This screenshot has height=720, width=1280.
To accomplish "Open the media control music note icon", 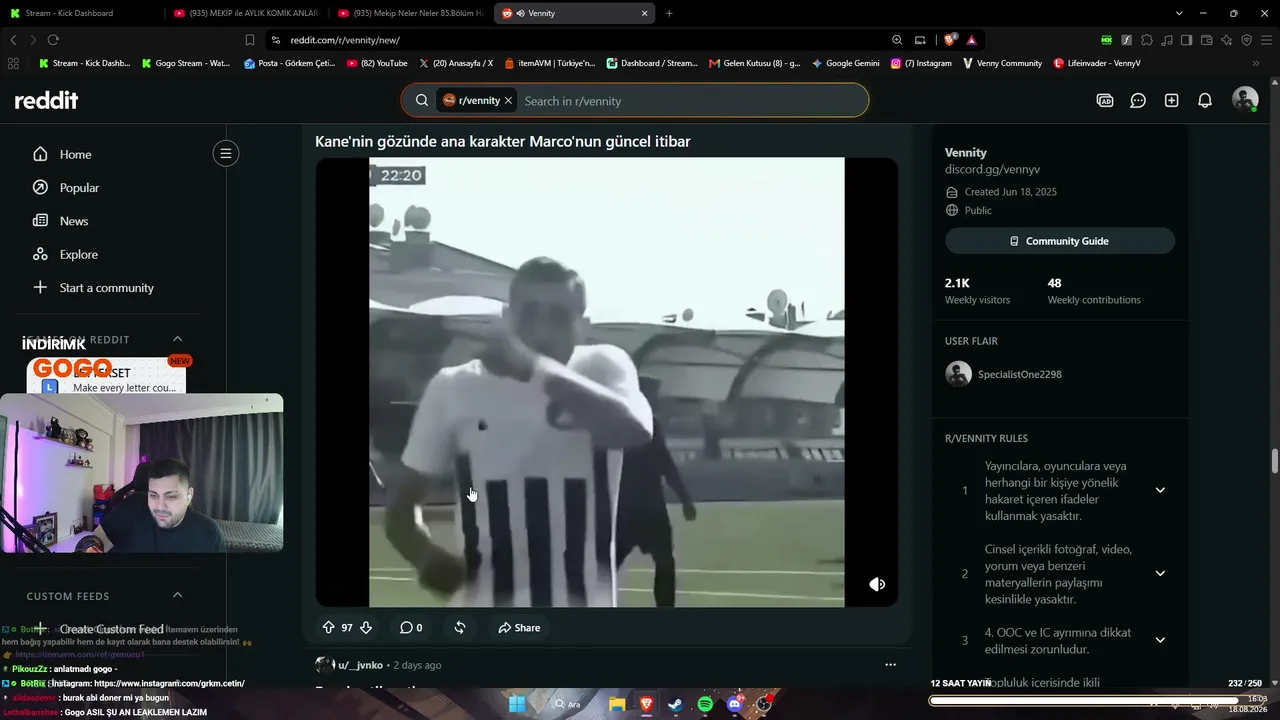I will coord(1167,40).
